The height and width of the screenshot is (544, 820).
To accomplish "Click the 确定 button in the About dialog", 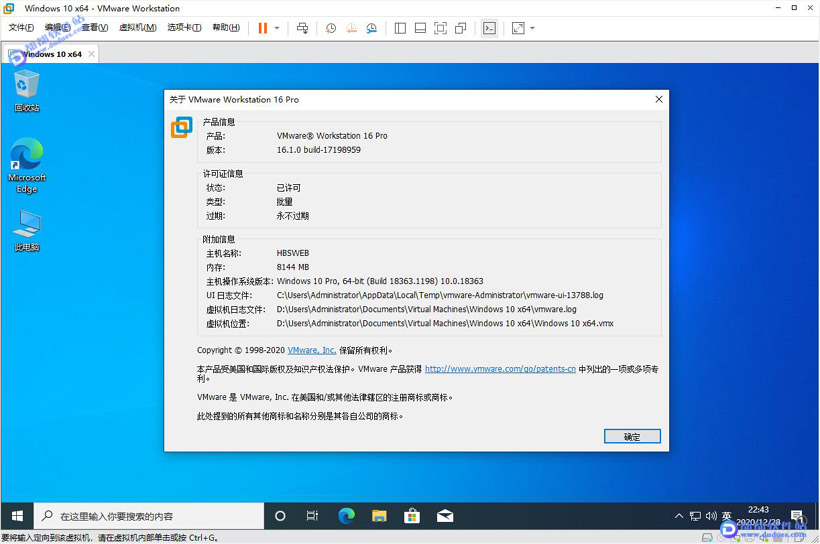I will click(x=632, y=436).
